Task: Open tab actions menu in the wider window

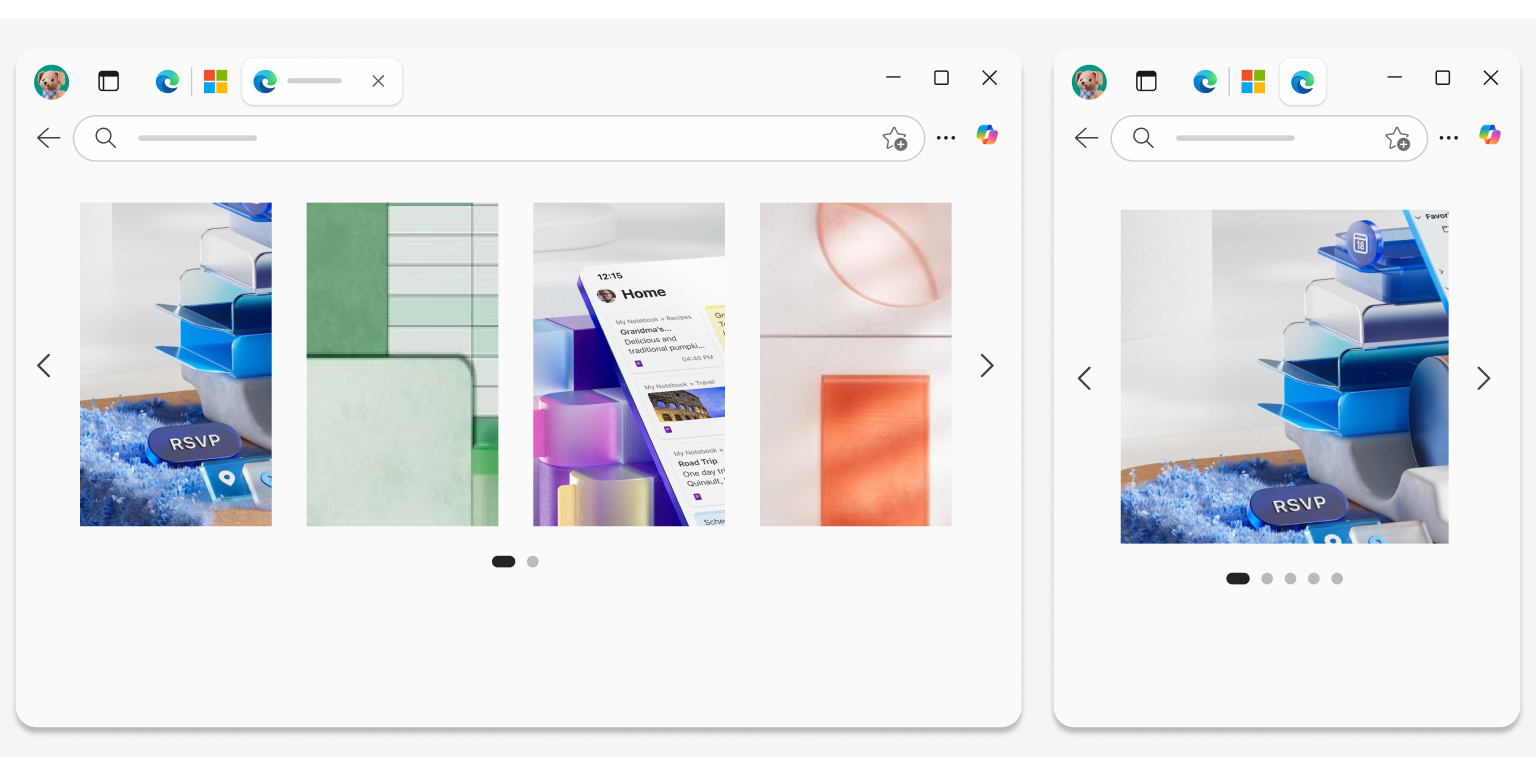Action: (x=108, y=82)
